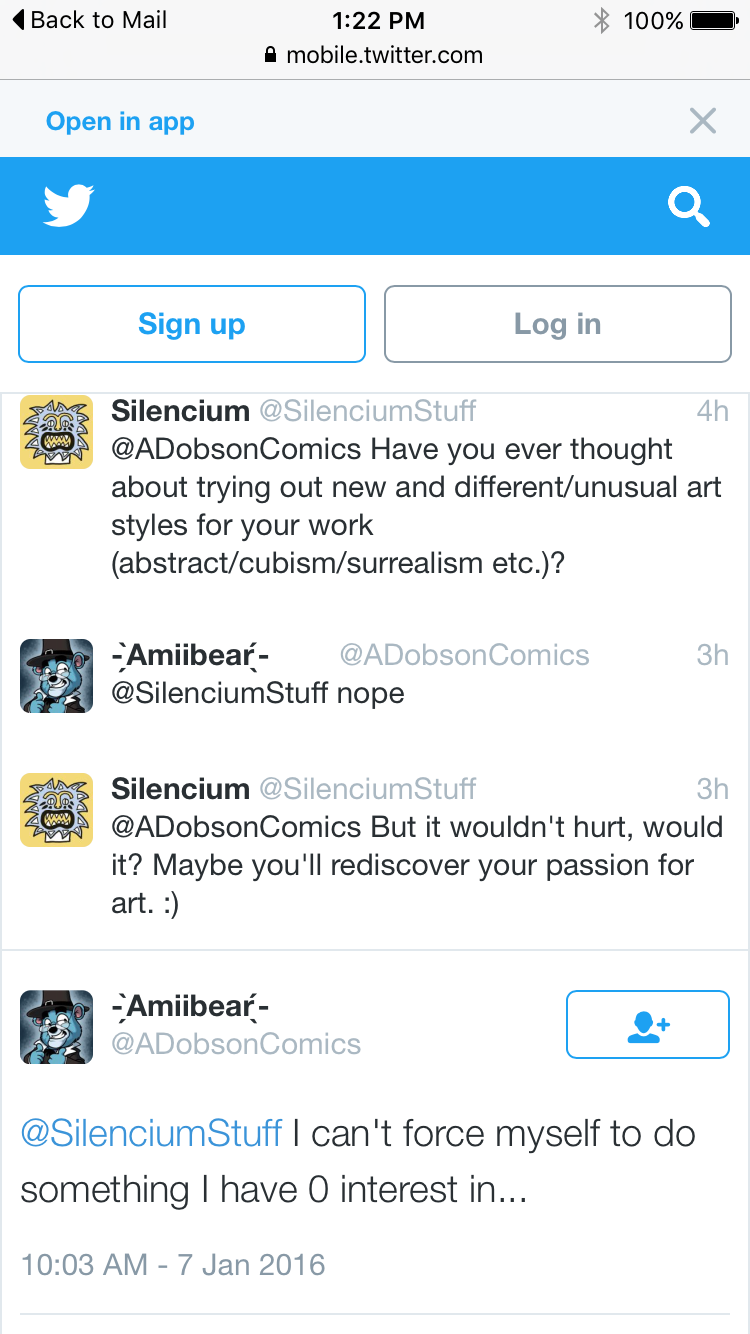Viewport: 750px width, 1334px height.
Task: Select the first Silencium display name
Action: 180,411
